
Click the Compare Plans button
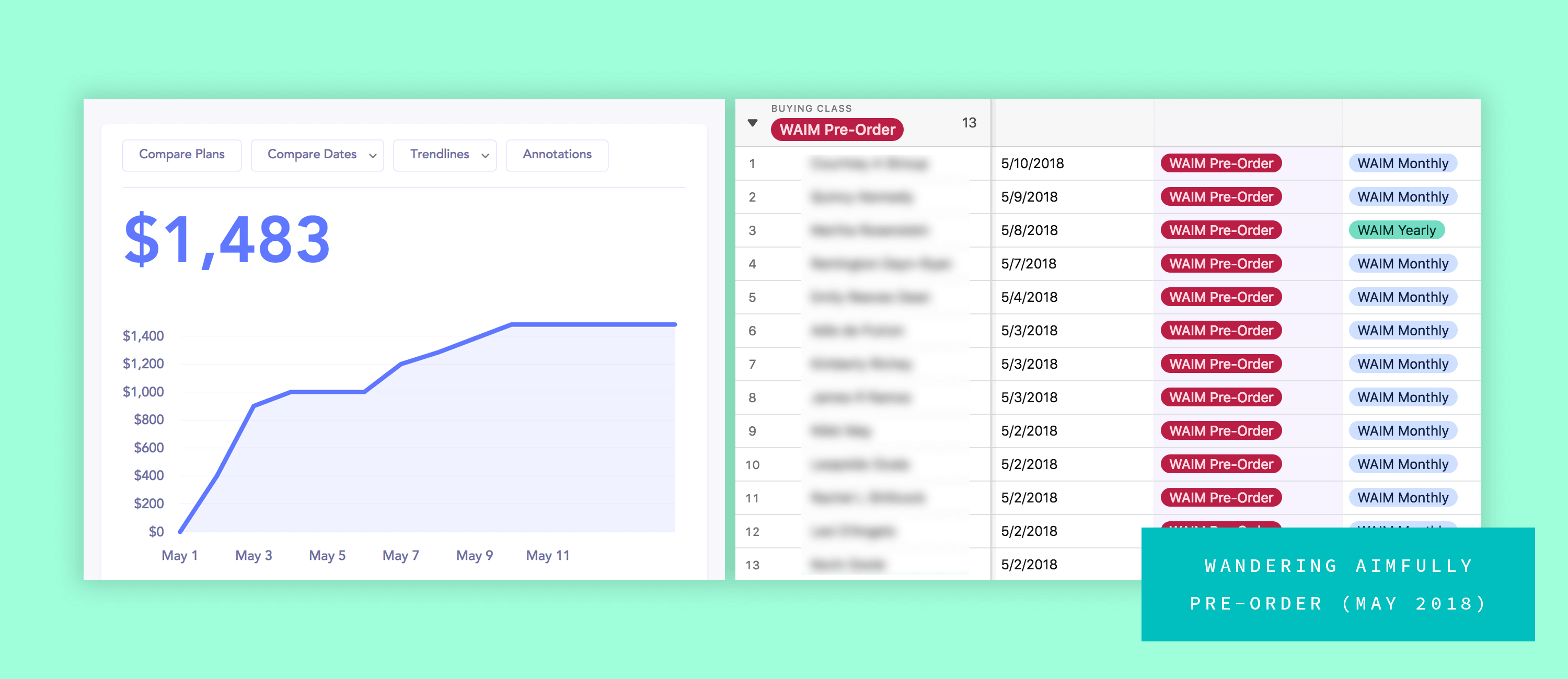181,155
